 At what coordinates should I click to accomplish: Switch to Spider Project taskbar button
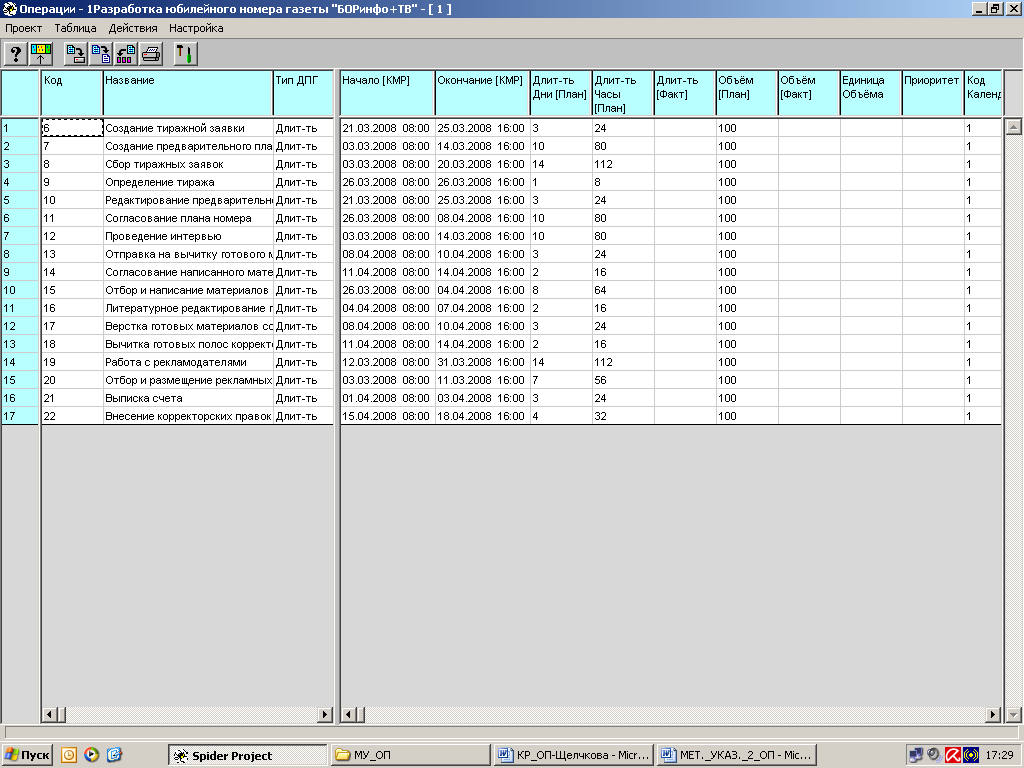pyautogui.click(x=248, y=756)
